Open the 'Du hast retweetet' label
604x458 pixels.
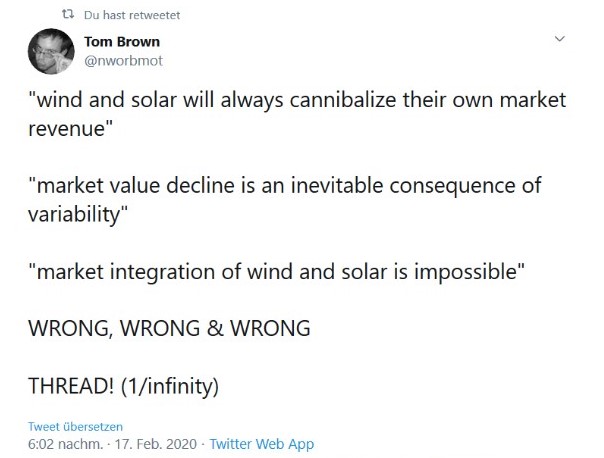click(x=132, y=15)
